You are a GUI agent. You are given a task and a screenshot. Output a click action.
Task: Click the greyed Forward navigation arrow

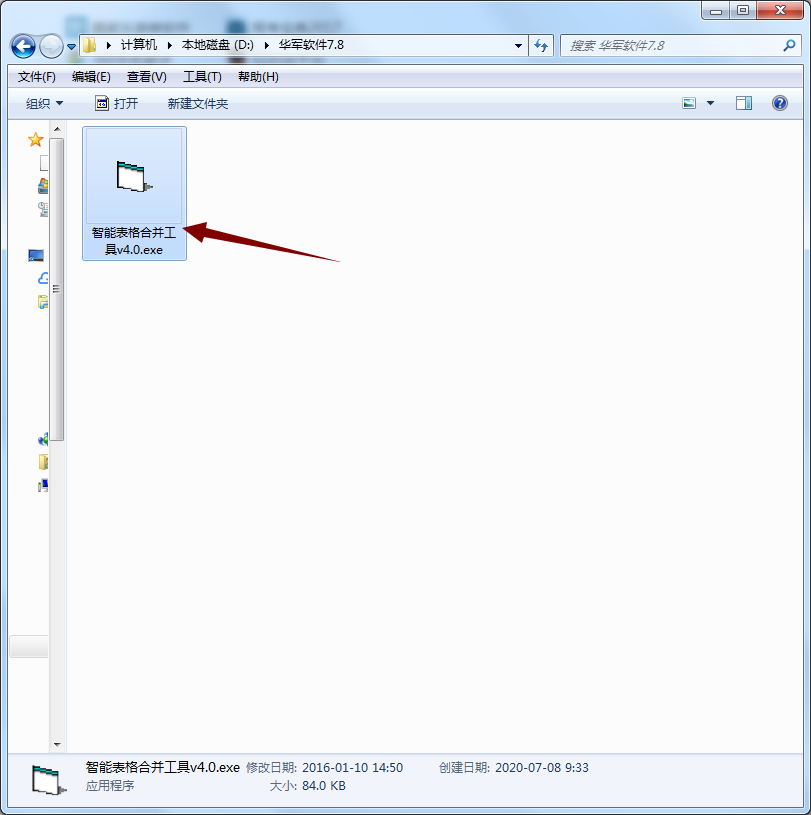pyautogui.click(x=51, y=46)
